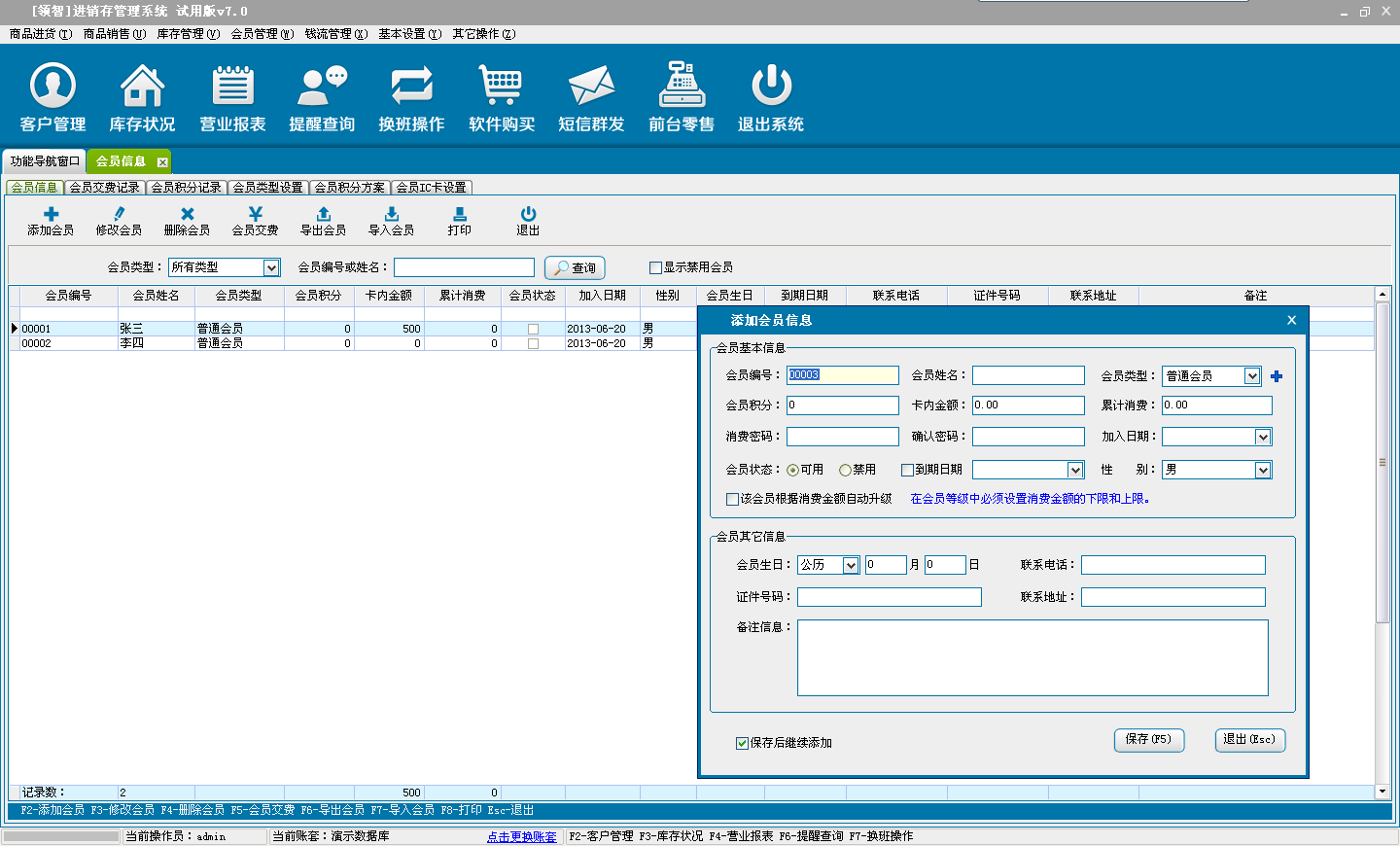Click the 保存 (F5) button
Viewport: 1400px width, 846px height.
click(1148, 740)
